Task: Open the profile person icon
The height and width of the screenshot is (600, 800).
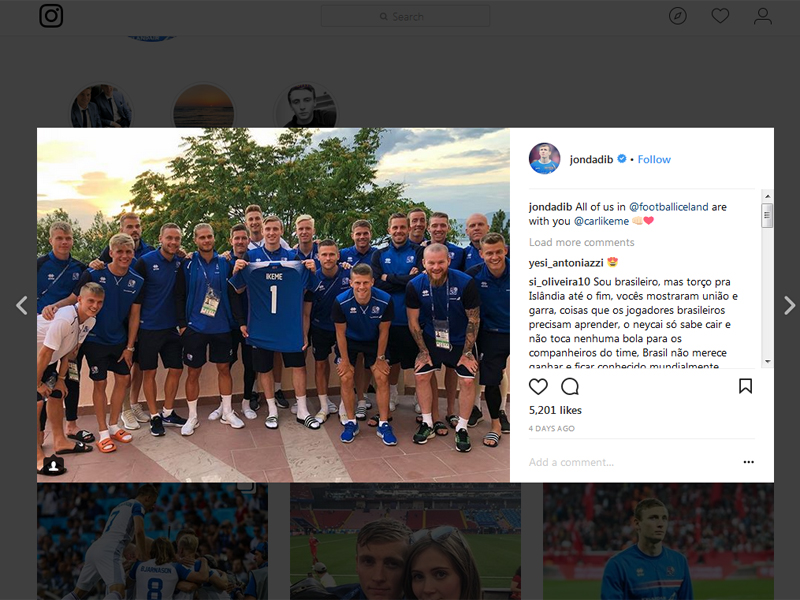Action: pyautogui.click(x=763, y=16)
